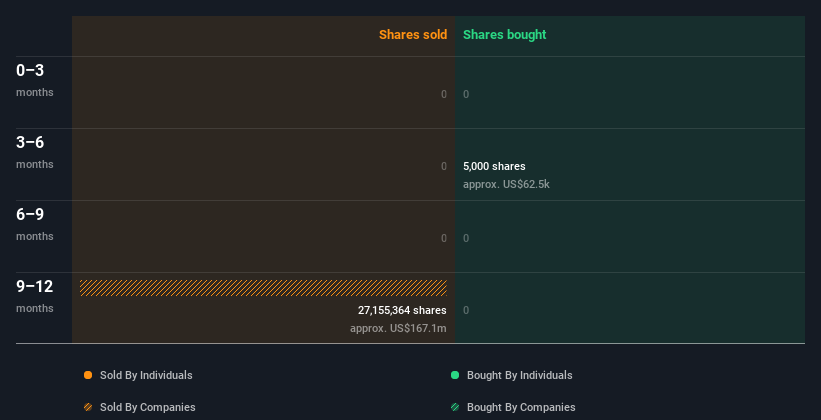821x420 pixels.
Task: Click the approx. US$167.1m amount
Action: click(x=398, y=328)
